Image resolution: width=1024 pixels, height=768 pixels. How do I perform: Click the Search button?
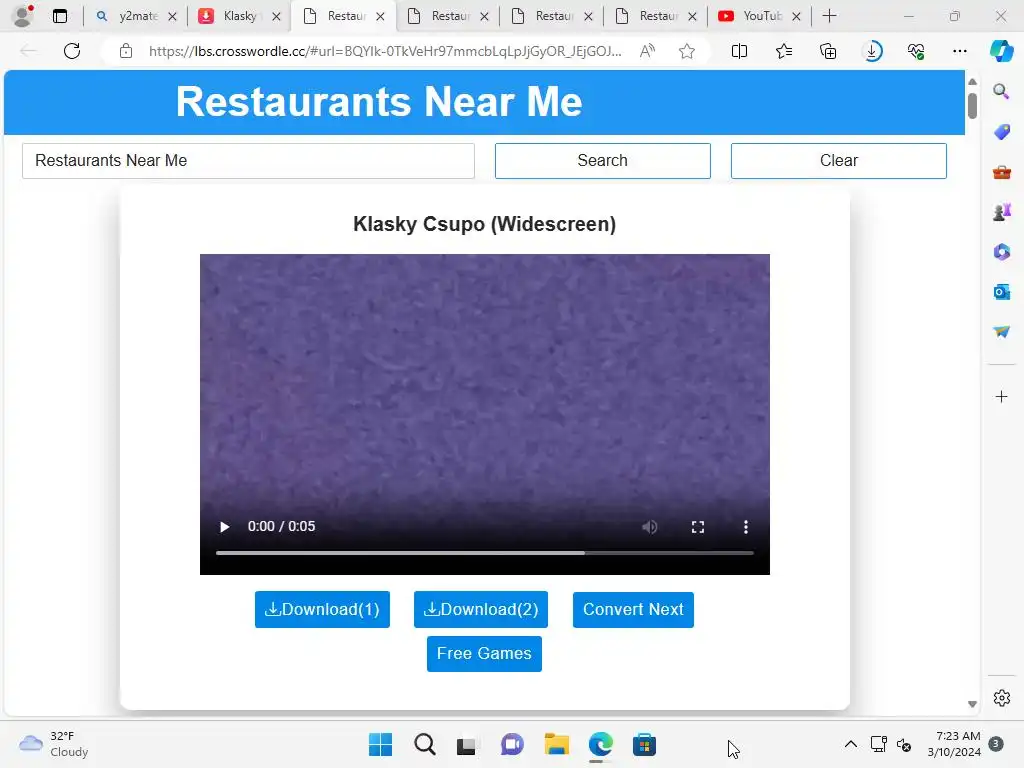pyautogui.click(x=602, y=161)
